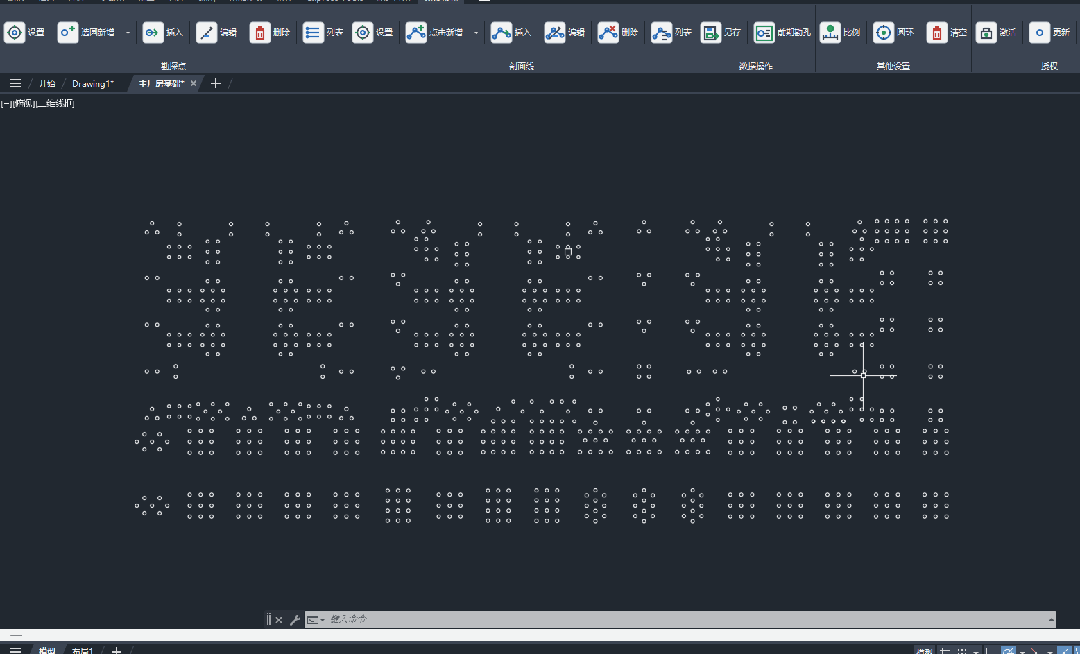Click the section line Insert polyline icon
1080x654 pixels.
tap(501, 32)
